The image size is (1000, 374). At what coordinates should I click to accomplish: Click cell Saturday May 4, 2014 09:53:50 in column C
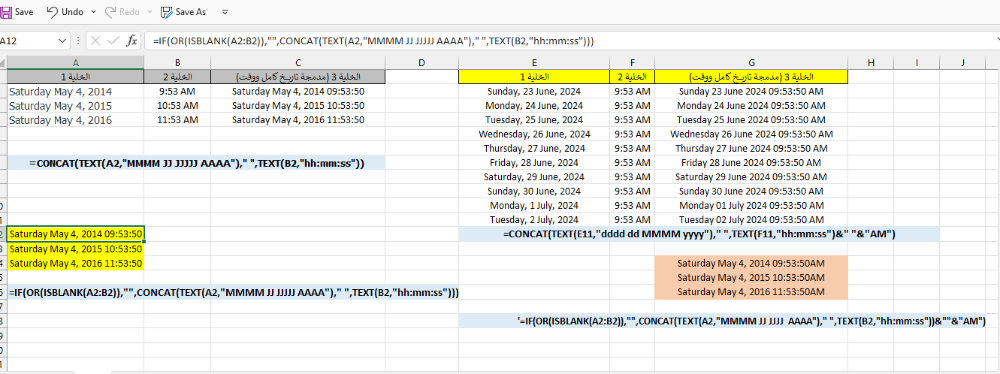coord(298,91)
